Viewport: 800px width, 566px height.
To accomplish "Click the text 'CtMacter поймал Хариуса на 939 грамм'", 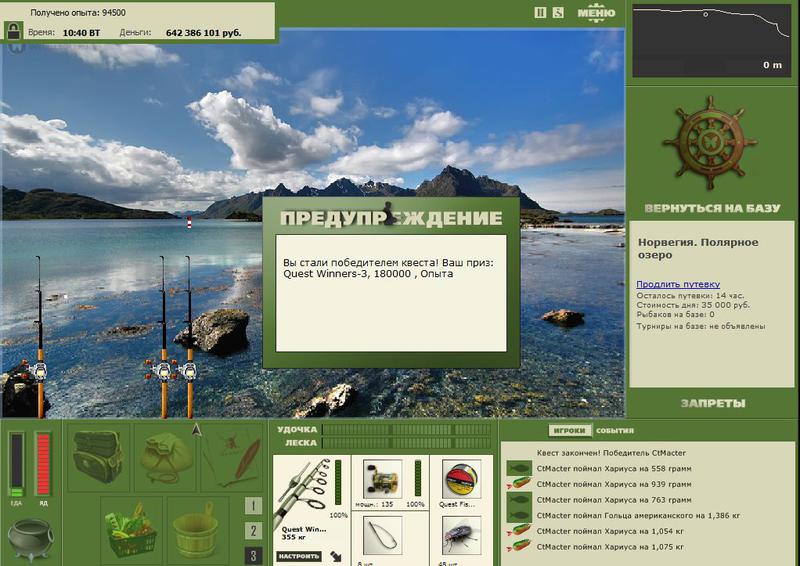I will tap(614, 484).
